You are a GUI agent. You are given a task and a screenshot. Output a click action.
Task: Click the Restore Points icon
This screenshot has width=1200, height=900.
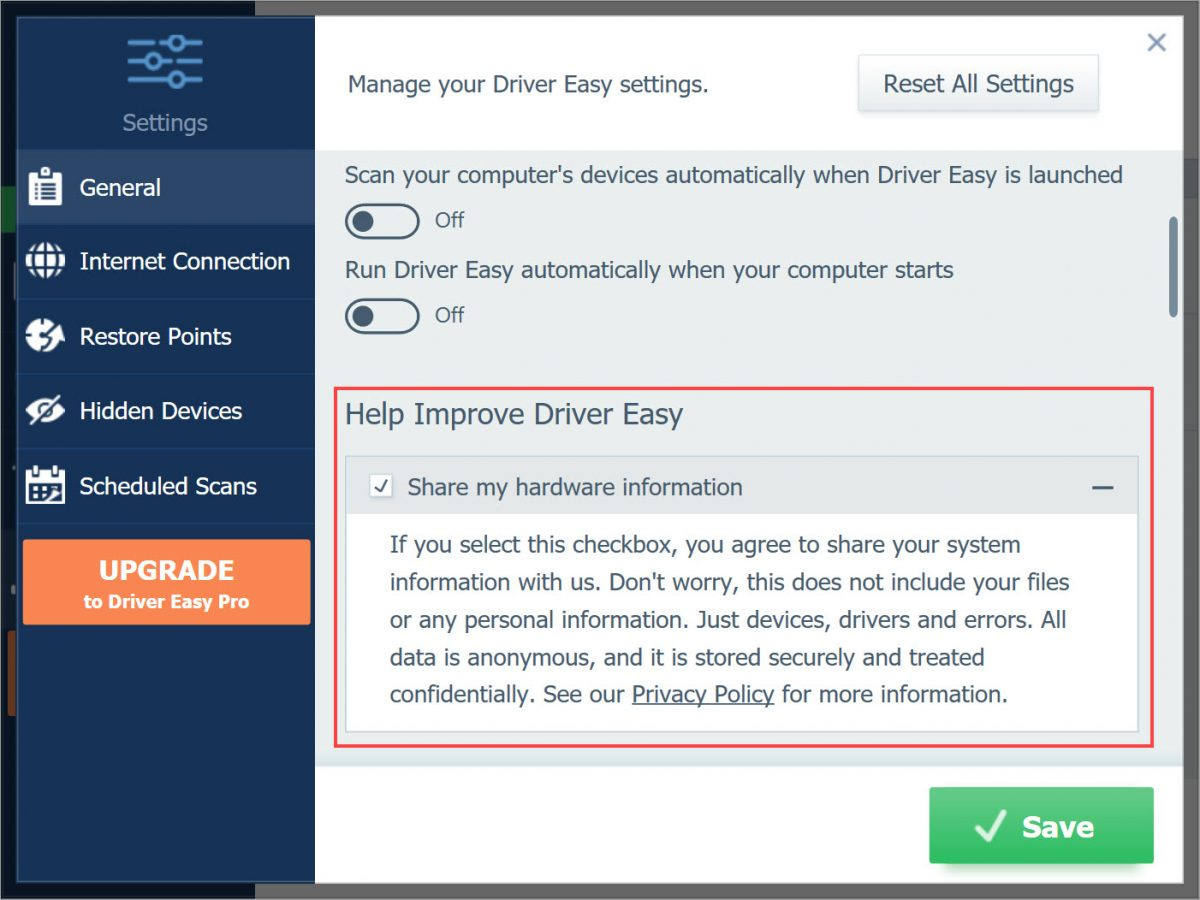[45, 336]
